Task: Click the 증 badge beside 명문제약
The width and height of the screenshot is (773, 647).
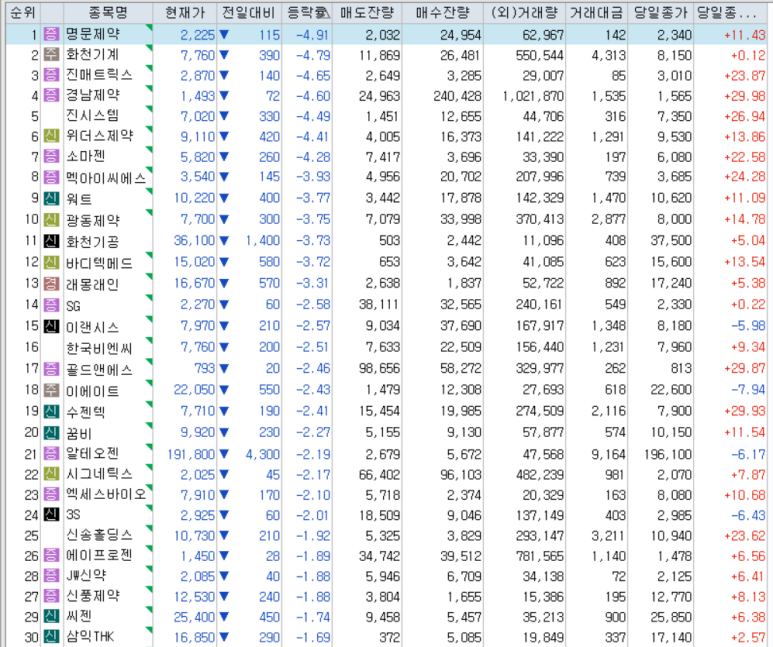Action: (x=51, y=34)
